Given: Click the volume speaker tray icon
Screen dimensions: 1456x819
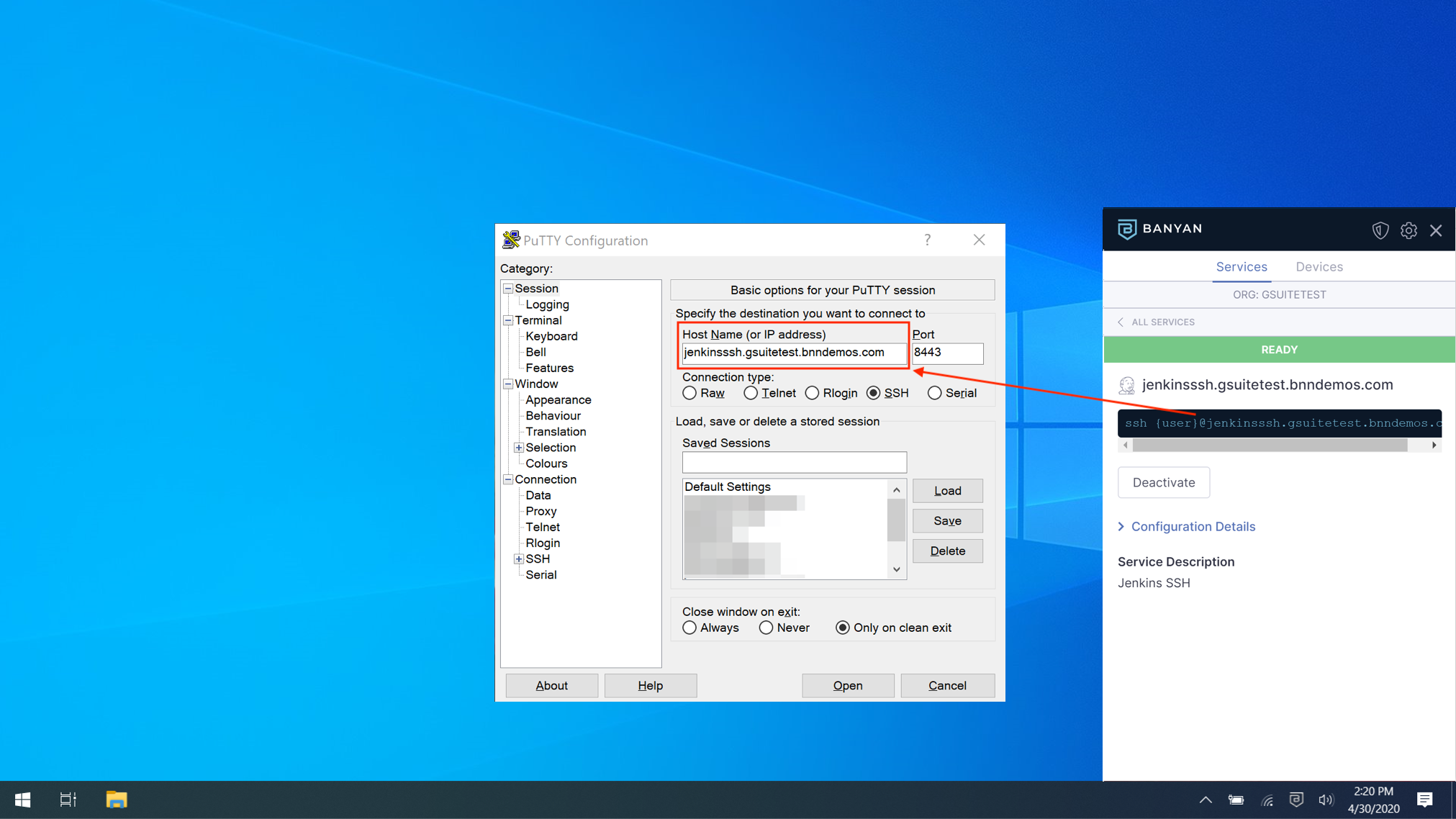Looking at the screenshot, I should tap(1326, 800).
